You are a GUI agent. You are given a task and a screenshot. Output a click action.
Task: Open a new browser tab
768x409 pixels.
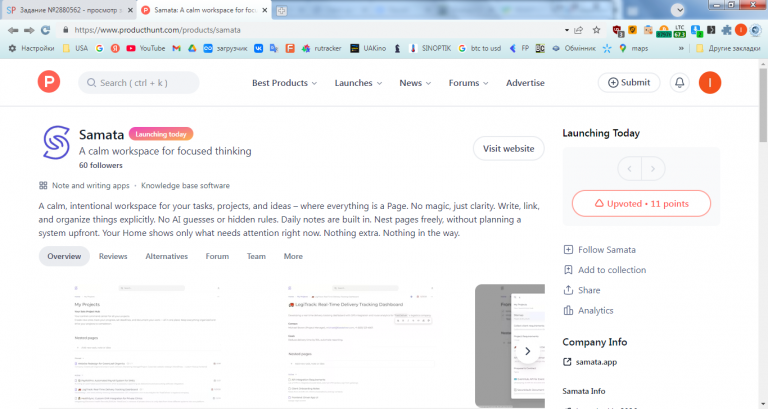[282, 11]
